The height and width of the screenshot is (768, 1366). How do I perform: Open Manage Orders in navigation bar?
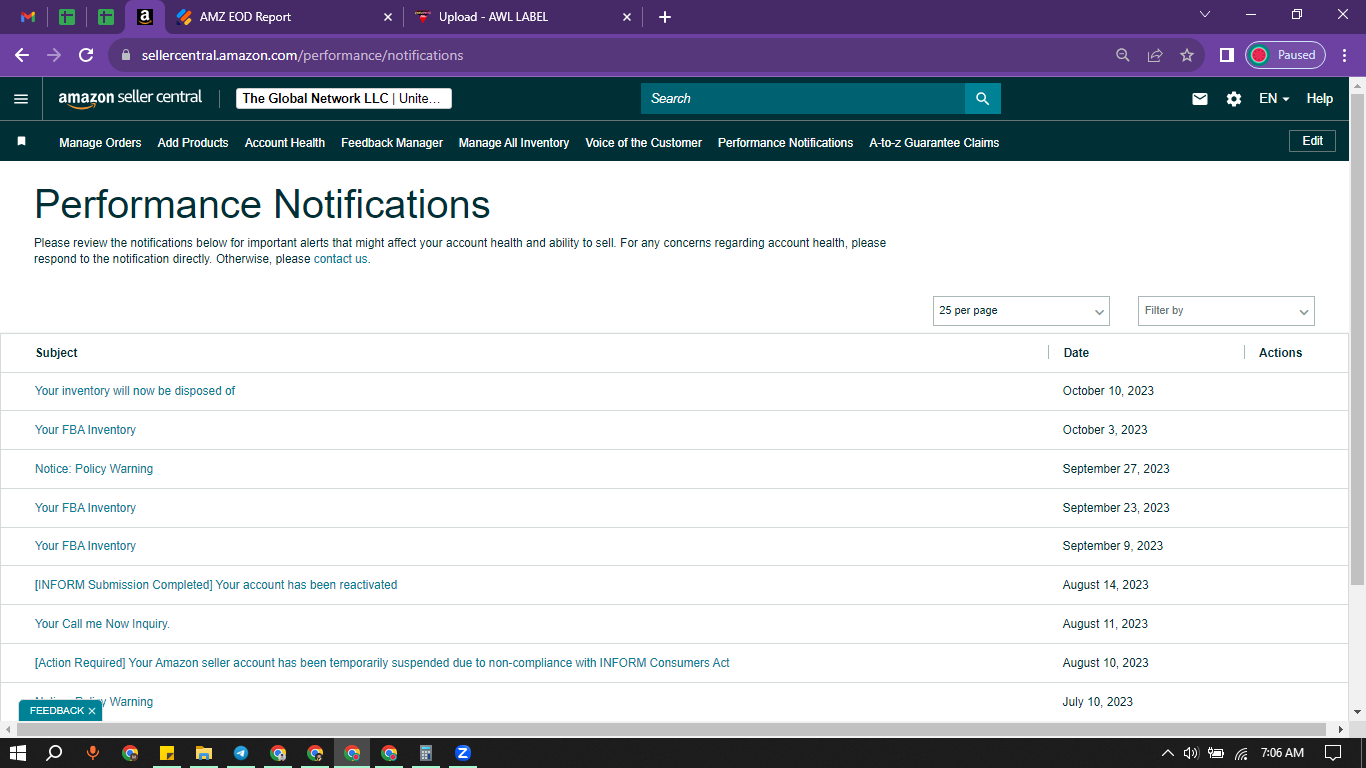[x=100, y=143]
